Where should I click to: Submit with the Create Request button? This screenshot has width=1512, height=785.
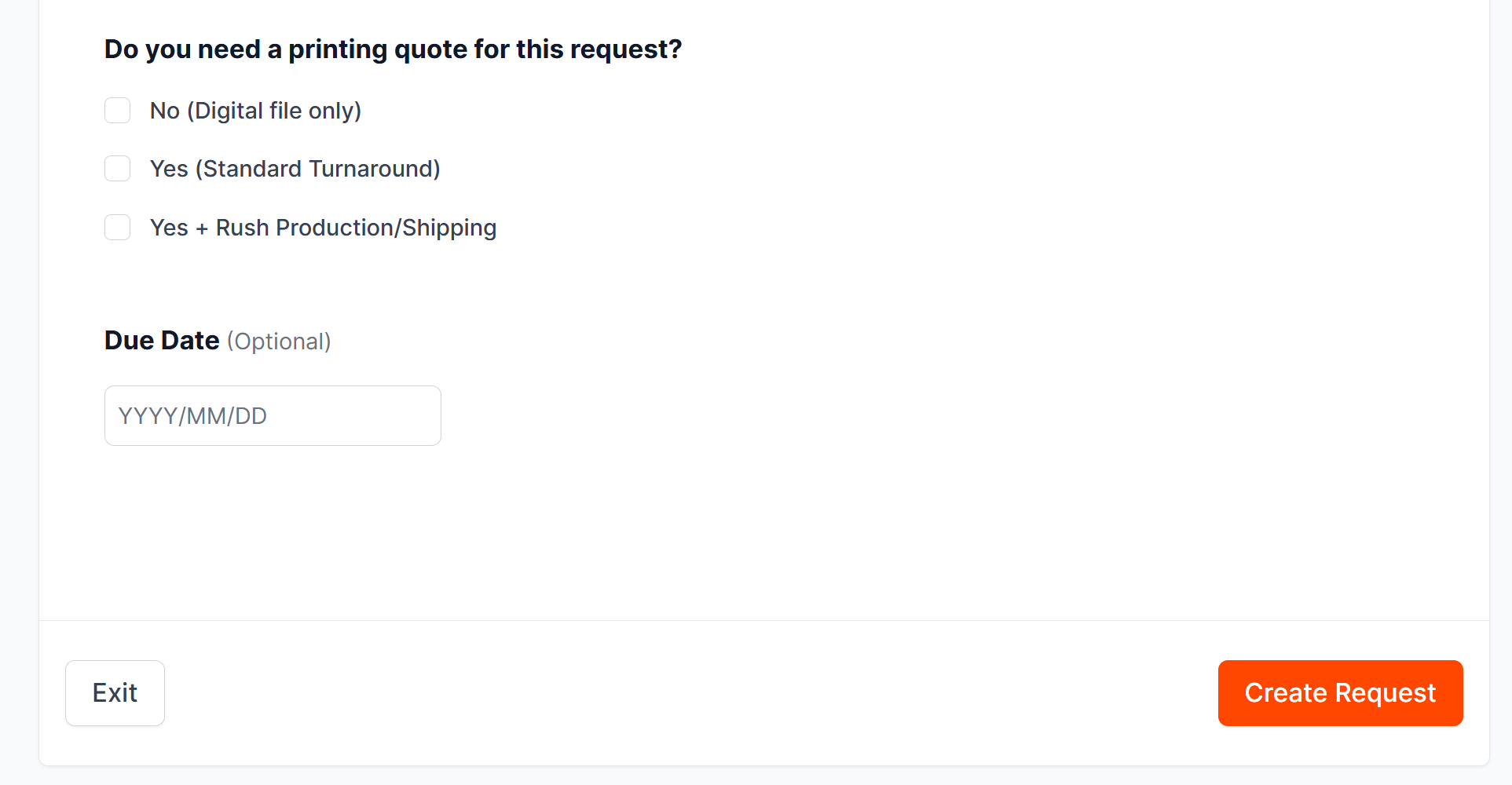tap(1340, 693)
